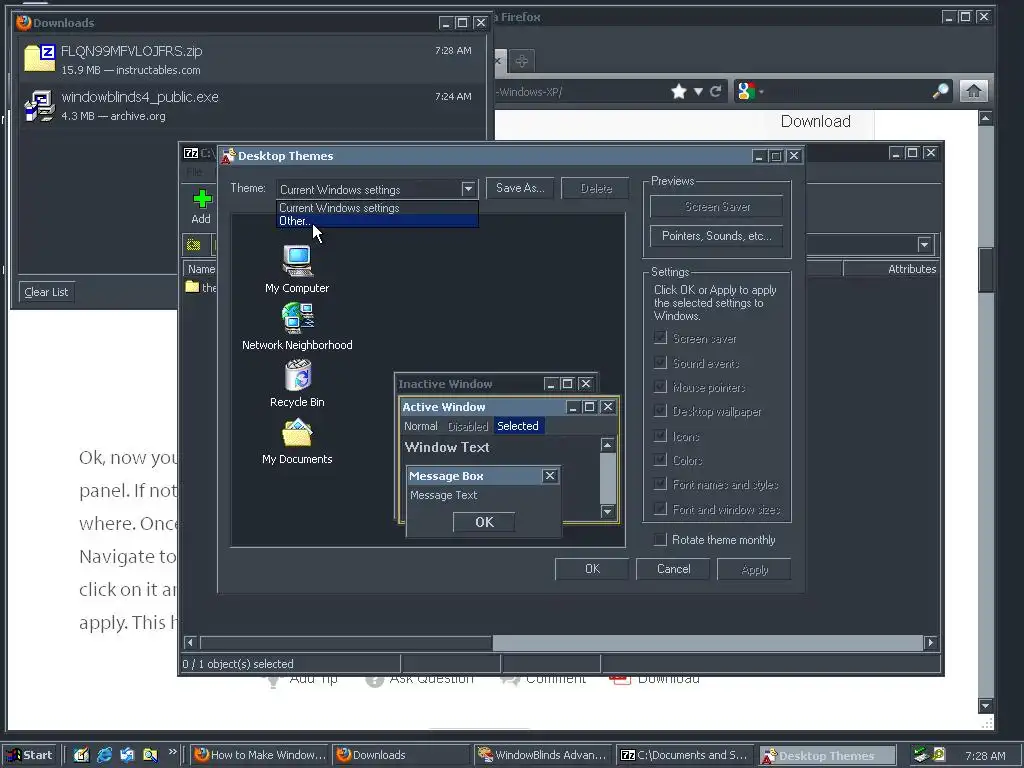
Task: Enable Rotate theme monthly
Action: [x=660, y=539]
